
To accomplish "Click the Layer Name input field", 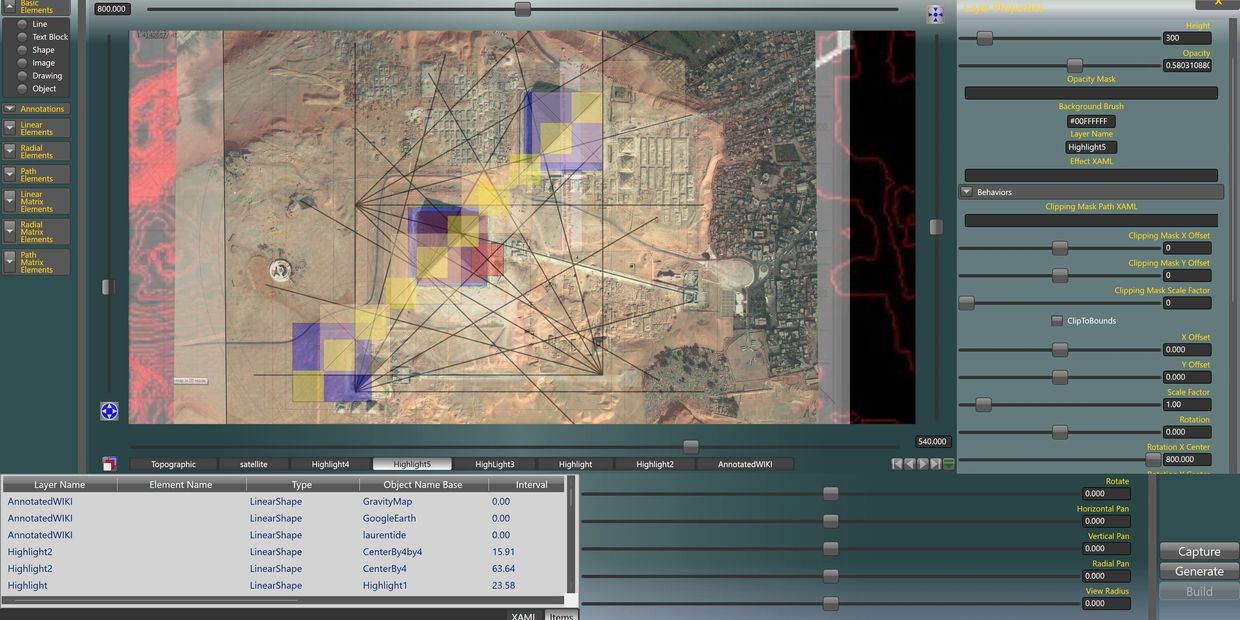I will pyautogui.click(x=1091, y=147).
